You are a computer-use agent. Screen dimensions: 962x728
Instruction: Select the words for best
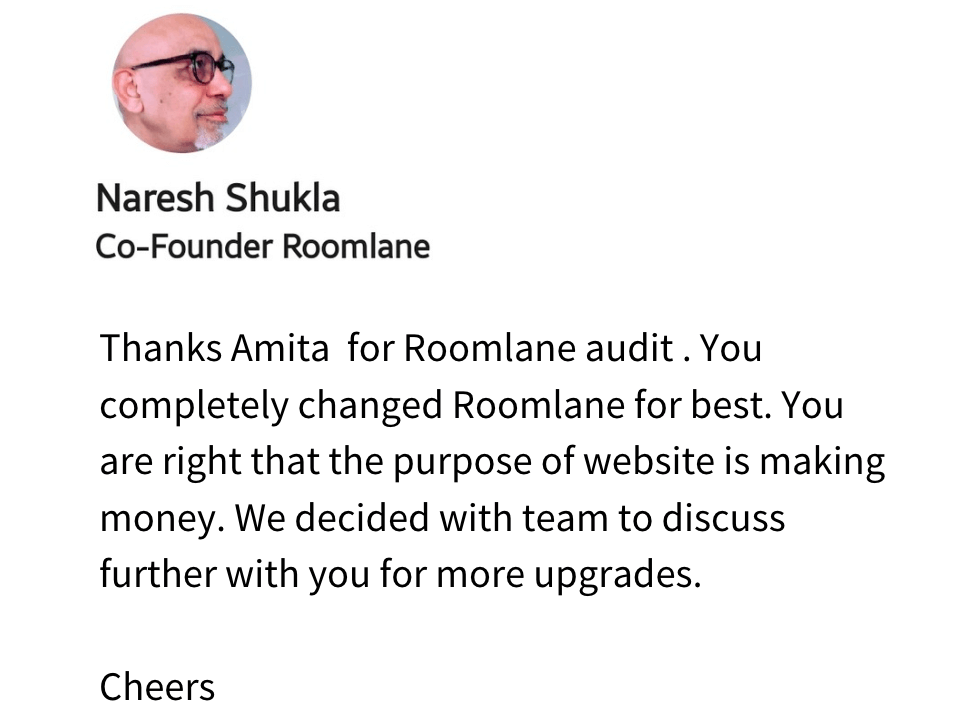click(717, 406)
